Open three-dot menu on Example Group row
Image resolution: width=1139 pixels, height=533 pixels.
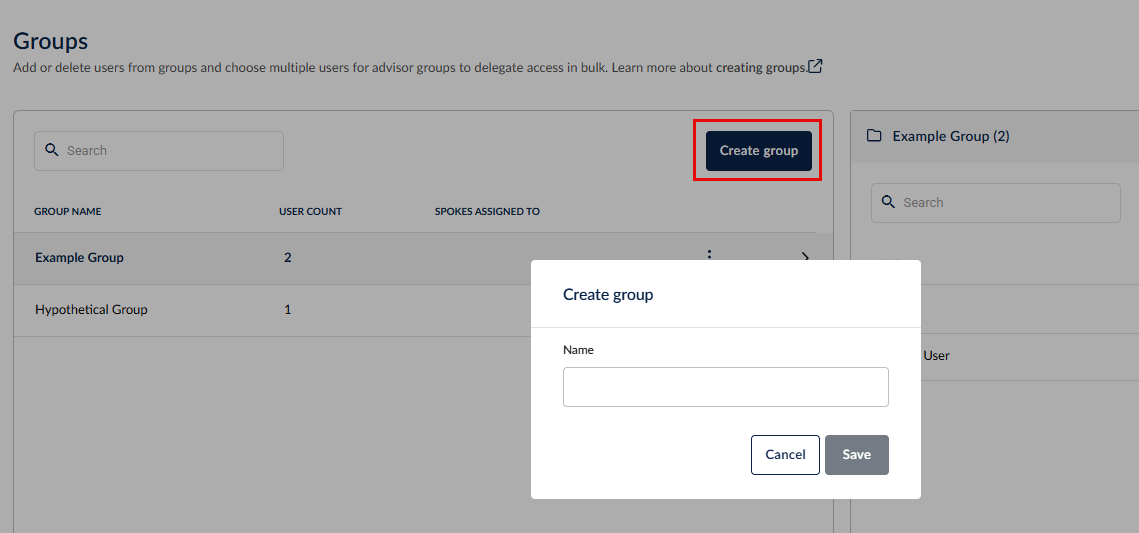(x=710, y=254)
